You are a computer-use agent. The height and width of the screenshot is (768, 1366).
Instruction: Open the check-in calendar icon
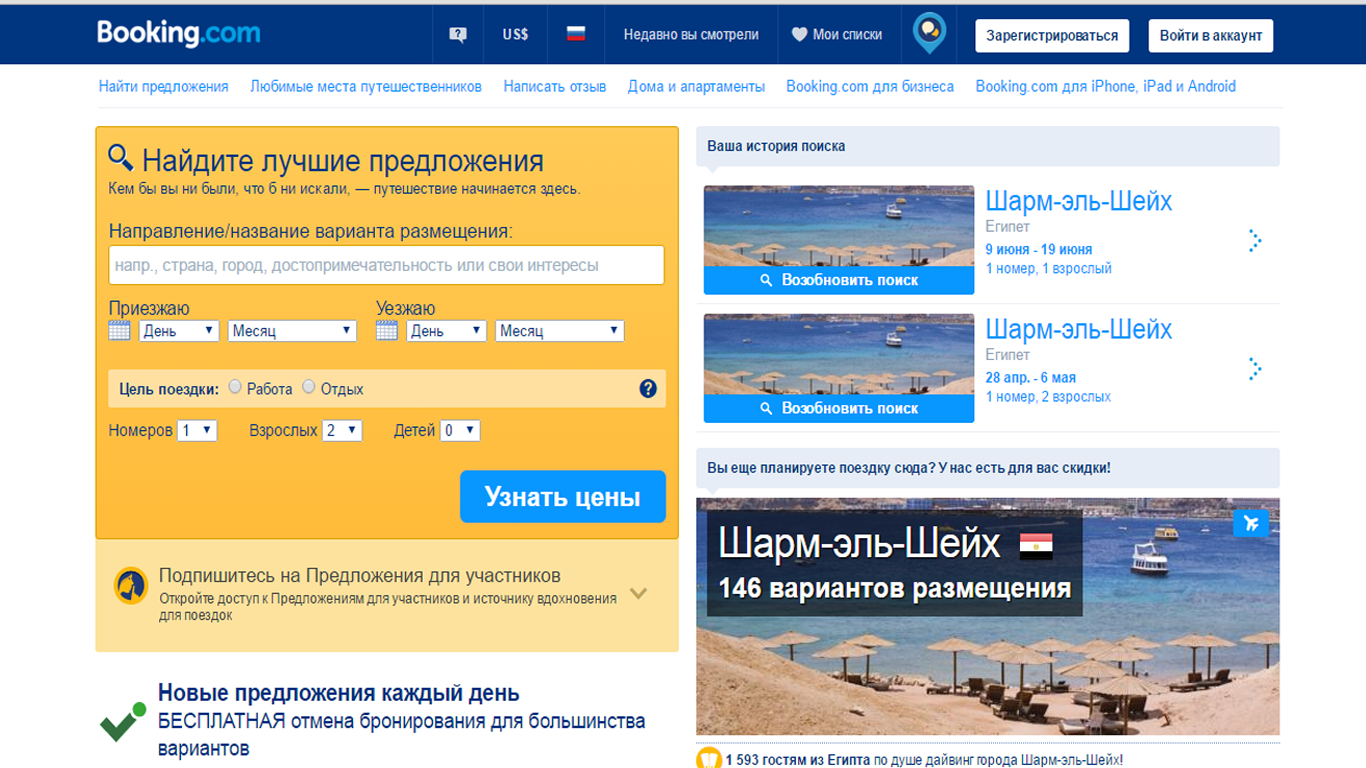pos(119,330)
